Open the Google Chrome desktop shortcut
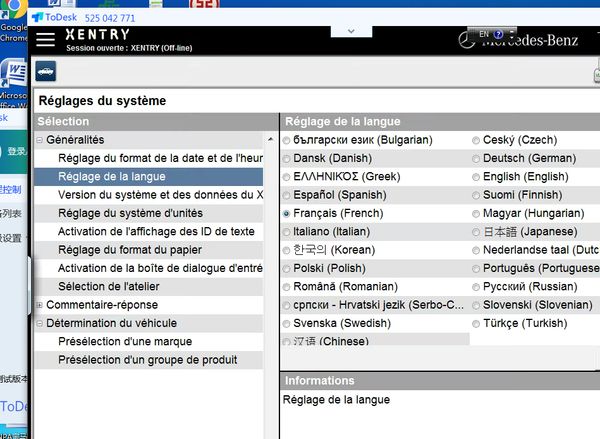 click(14, 20)
